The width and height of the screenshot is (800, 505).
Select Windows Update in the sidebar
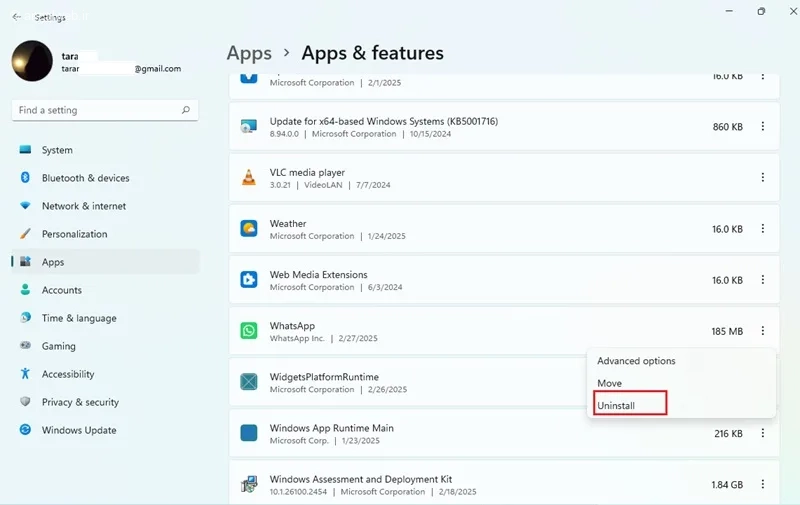point(105,430)
